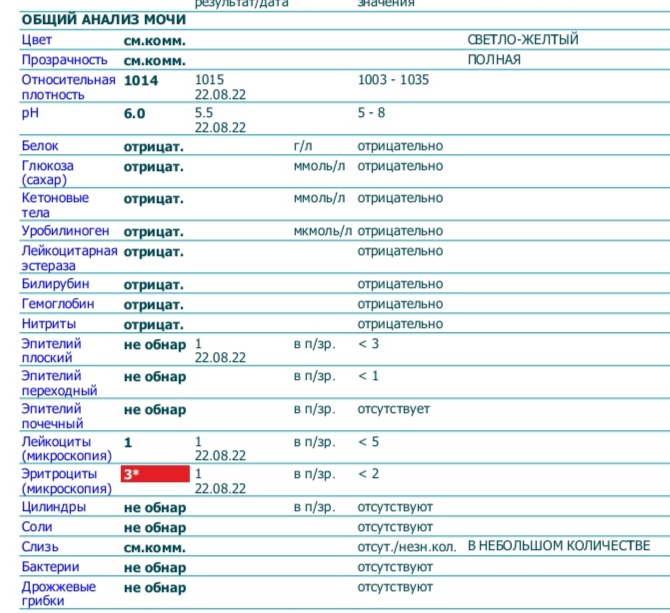Click the Эпителий почечный label
The height and width of the screenshot is (613, 670).
52,416
